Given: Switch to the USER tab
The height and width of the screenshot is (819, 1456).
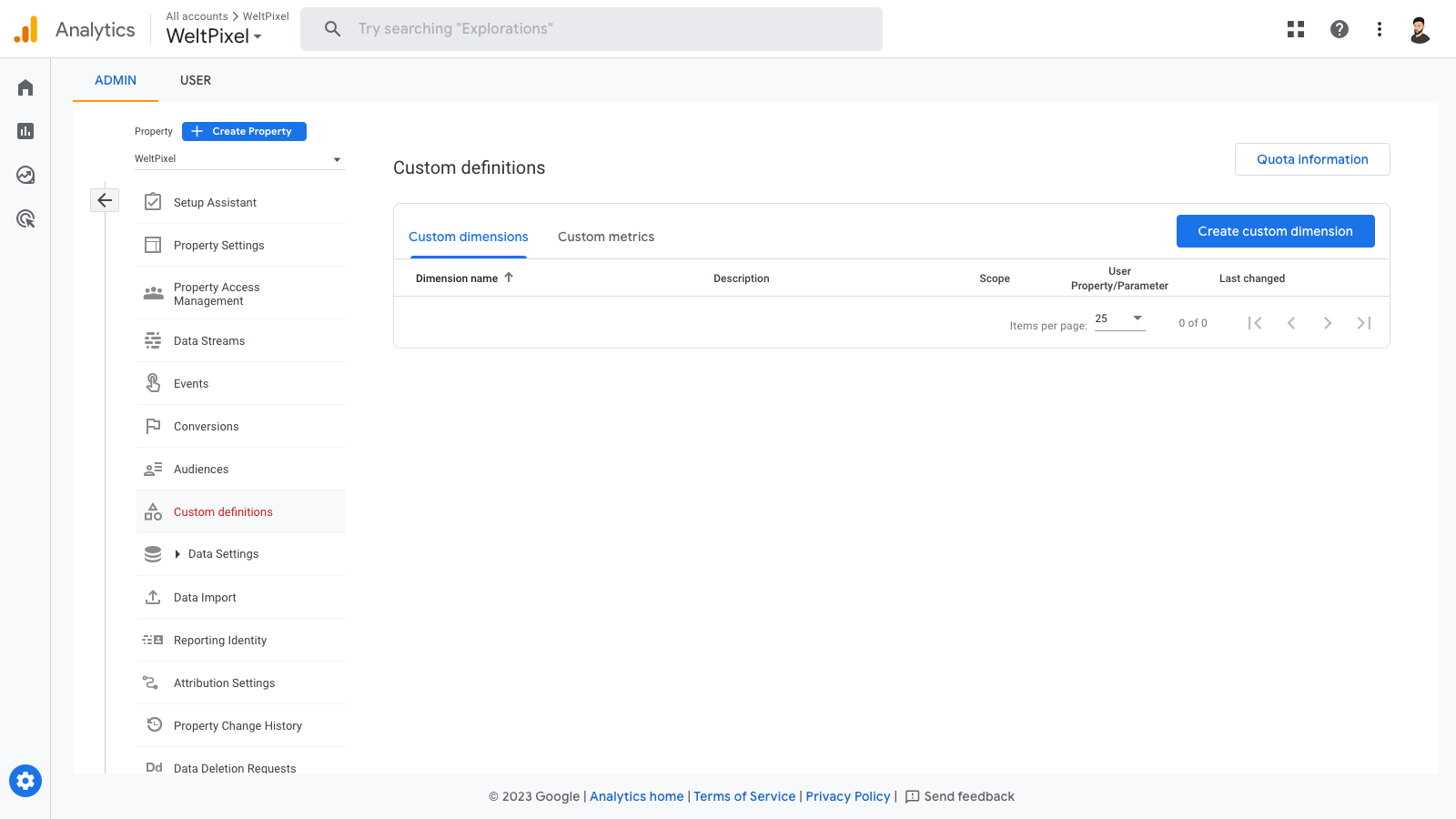Looking at the screenshot, I should [x=196, y=80].
